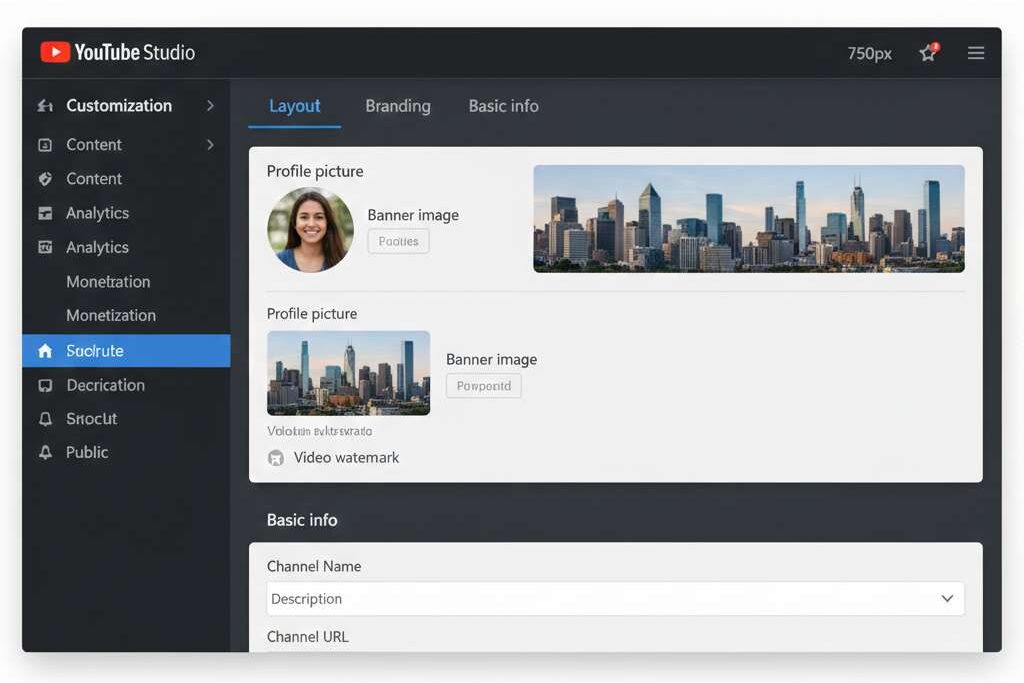Click the icon beside first Analytics item
The image size is (1024, 683).
45,213
